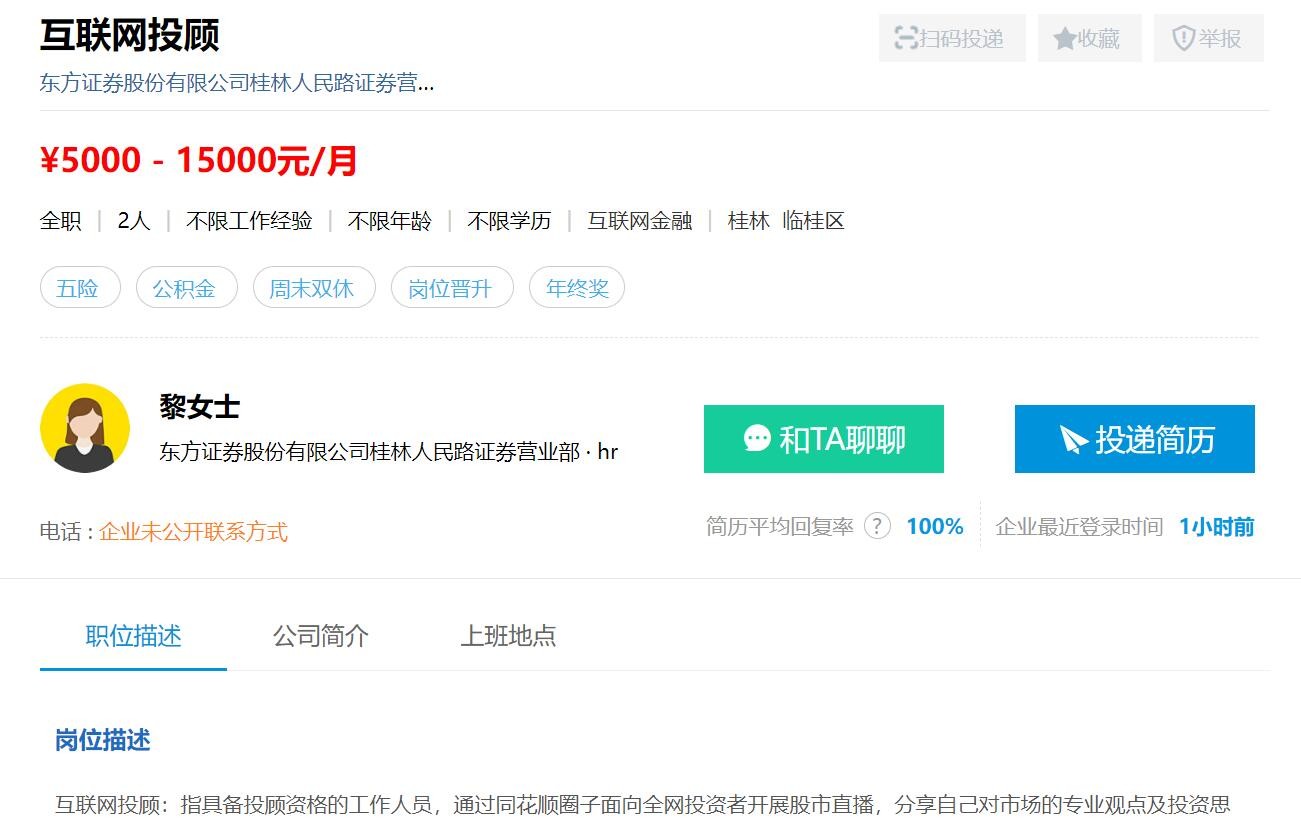Click the 公积金 benefit tag
This screenshot has height=828, width=1301.
pos(186,288)
